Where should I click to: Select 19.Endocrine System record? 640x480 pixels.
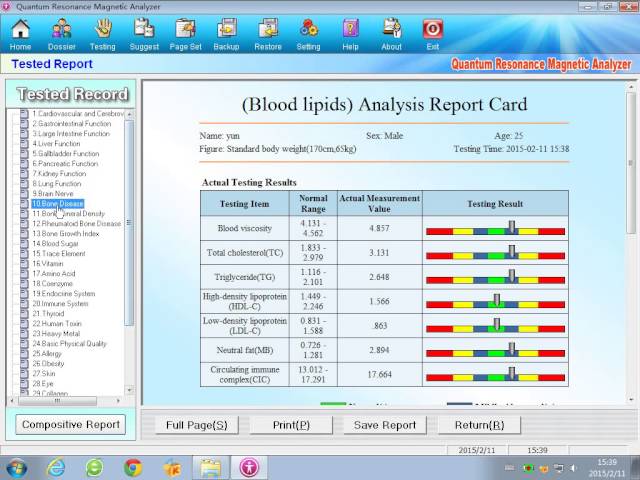64,294
